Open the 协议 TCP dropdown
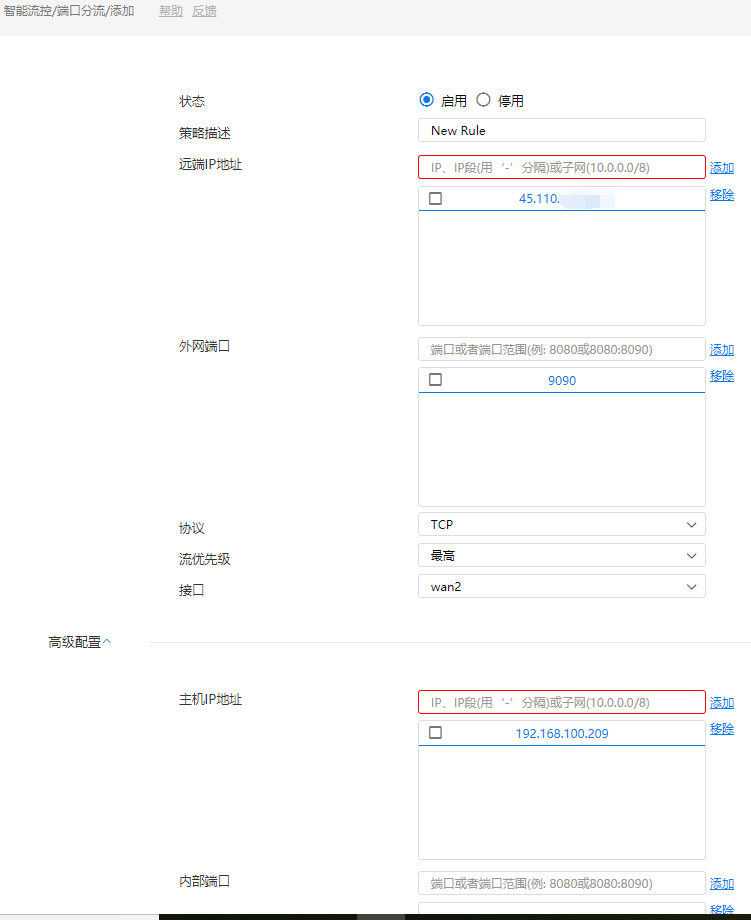The height and width of the screenshot is (920, 751). 561,524
